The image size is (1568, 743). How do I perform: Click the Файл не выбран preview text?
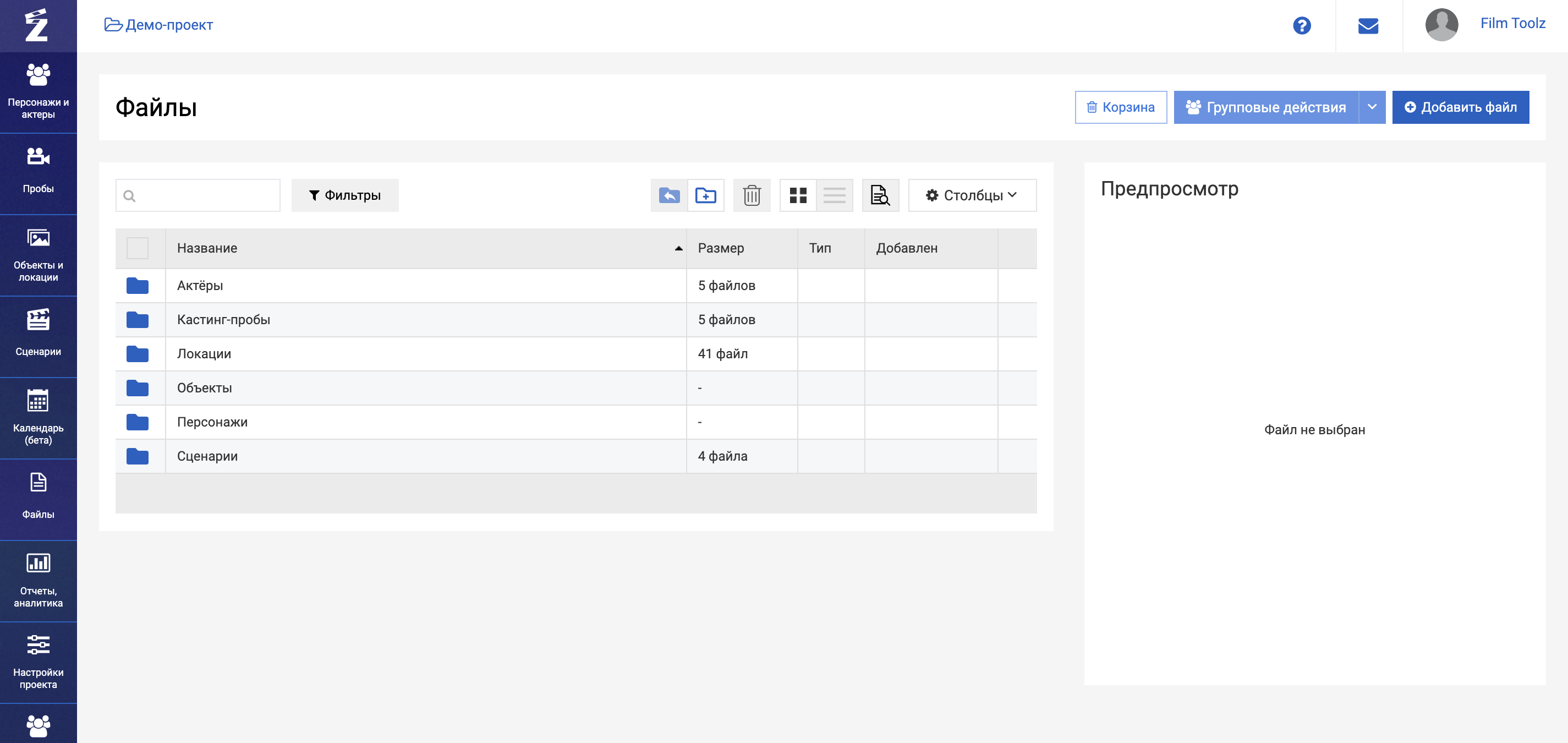click(1314, 430)
